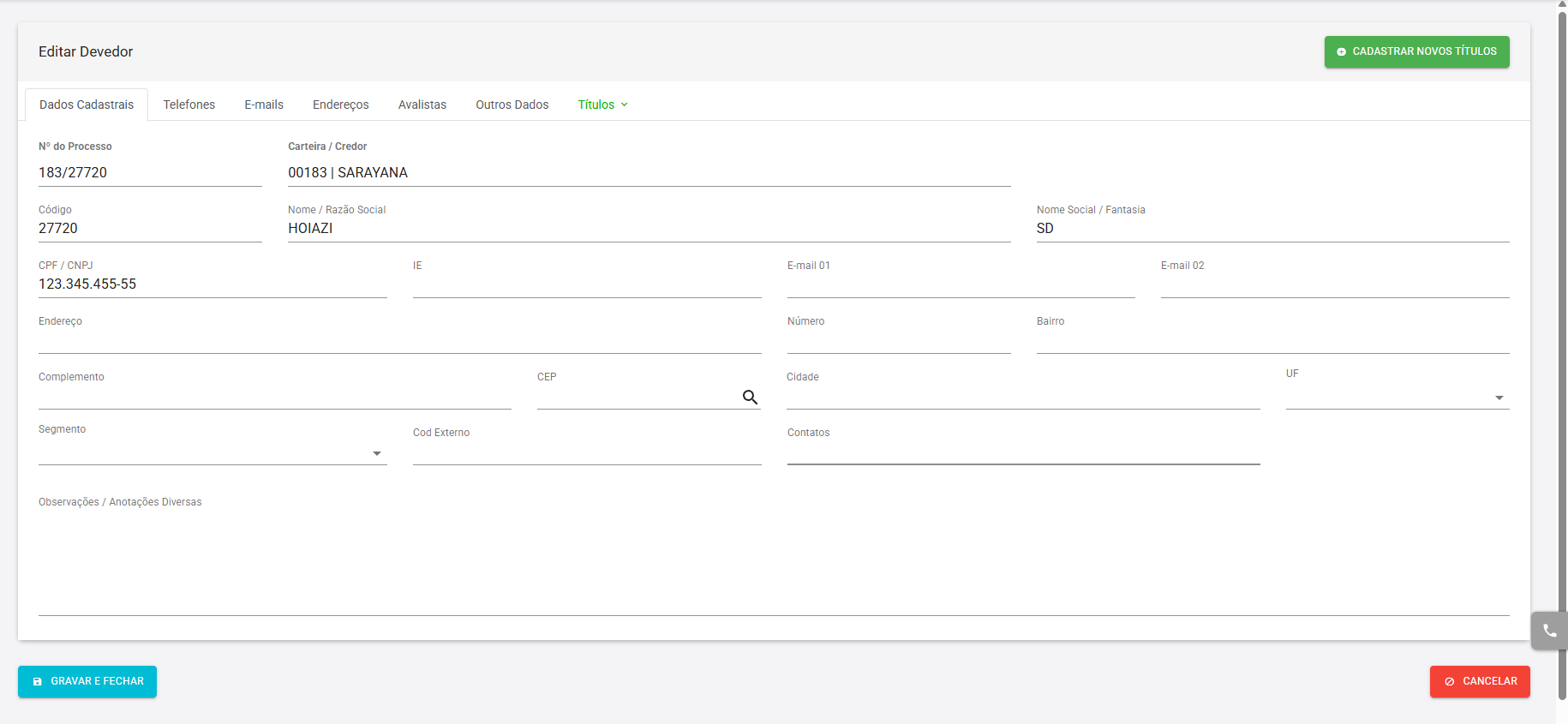The width and height of the screenshot is (1568, 724).
Task: Open the Segmento dropdown
Action: click(x=212, y=453)
